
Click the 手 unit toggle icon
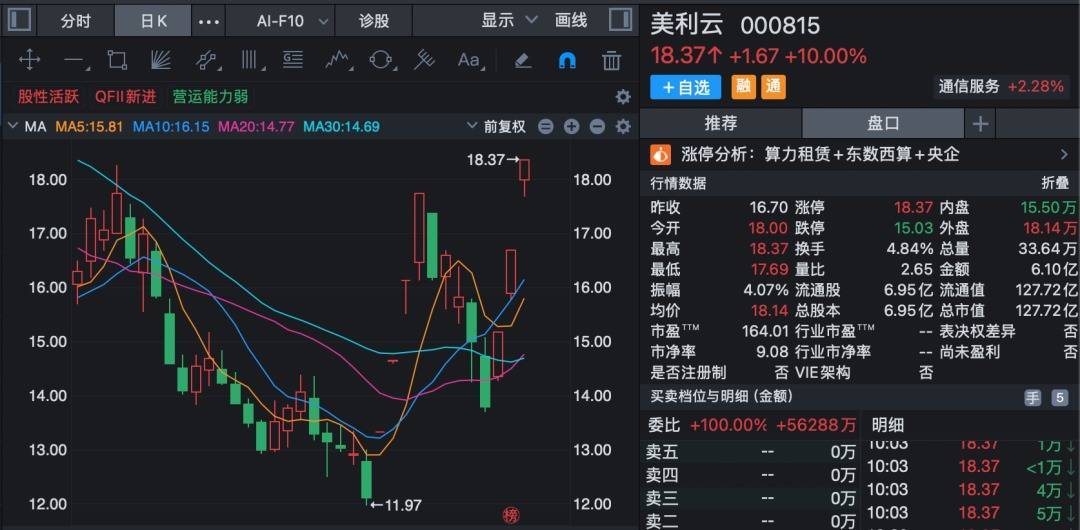(1032, 398)
